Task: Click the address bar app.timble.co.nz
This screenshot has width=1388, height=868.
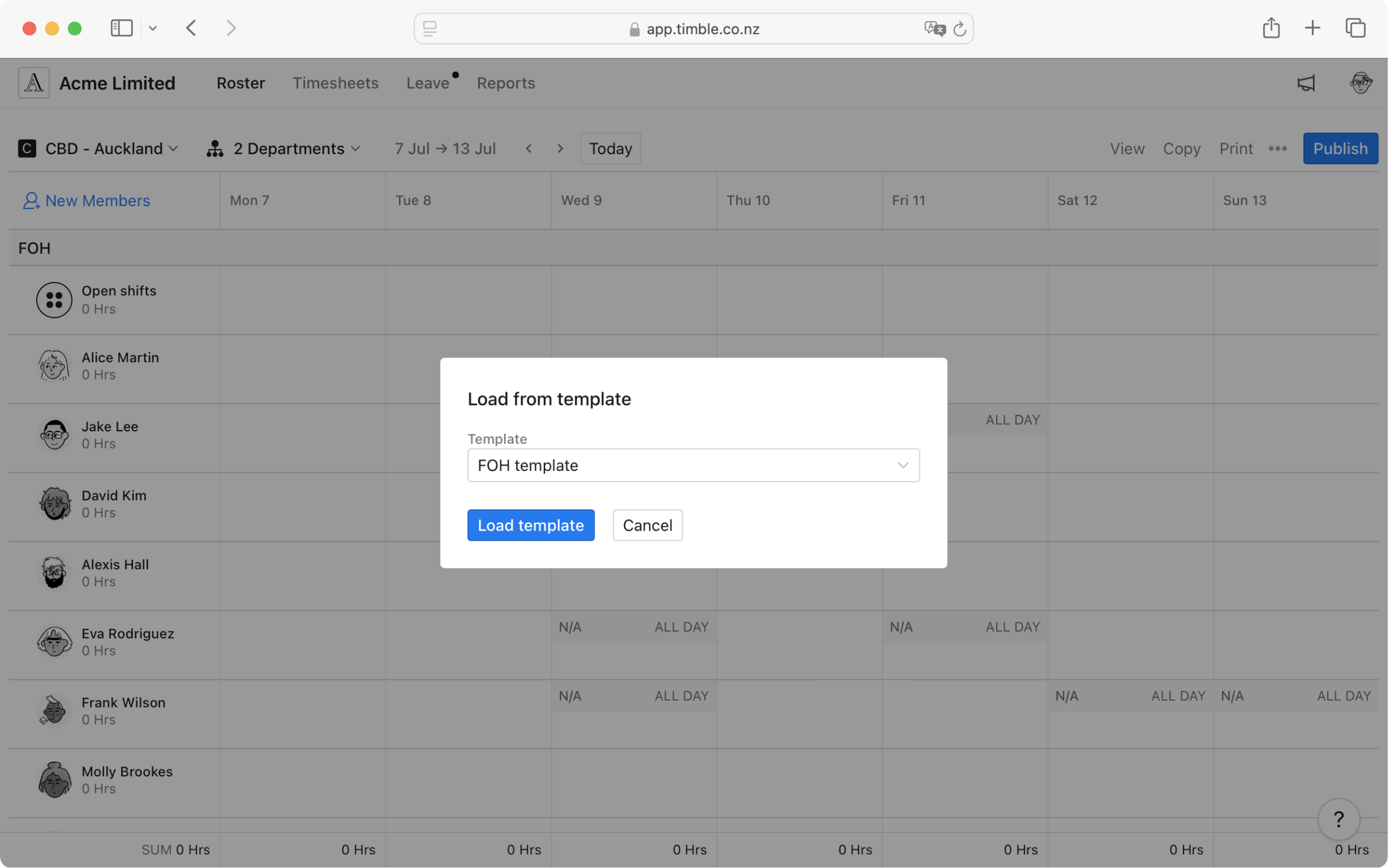Action: 693,28
